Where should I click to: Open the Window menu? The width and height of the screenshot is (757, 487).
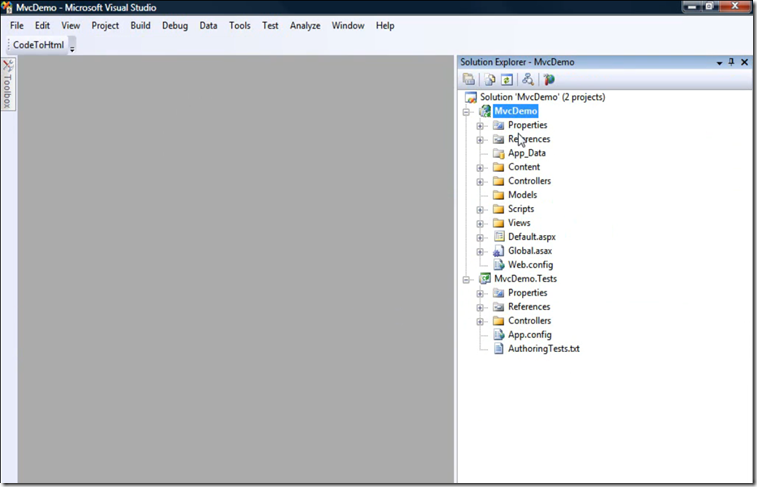(348, 26)
